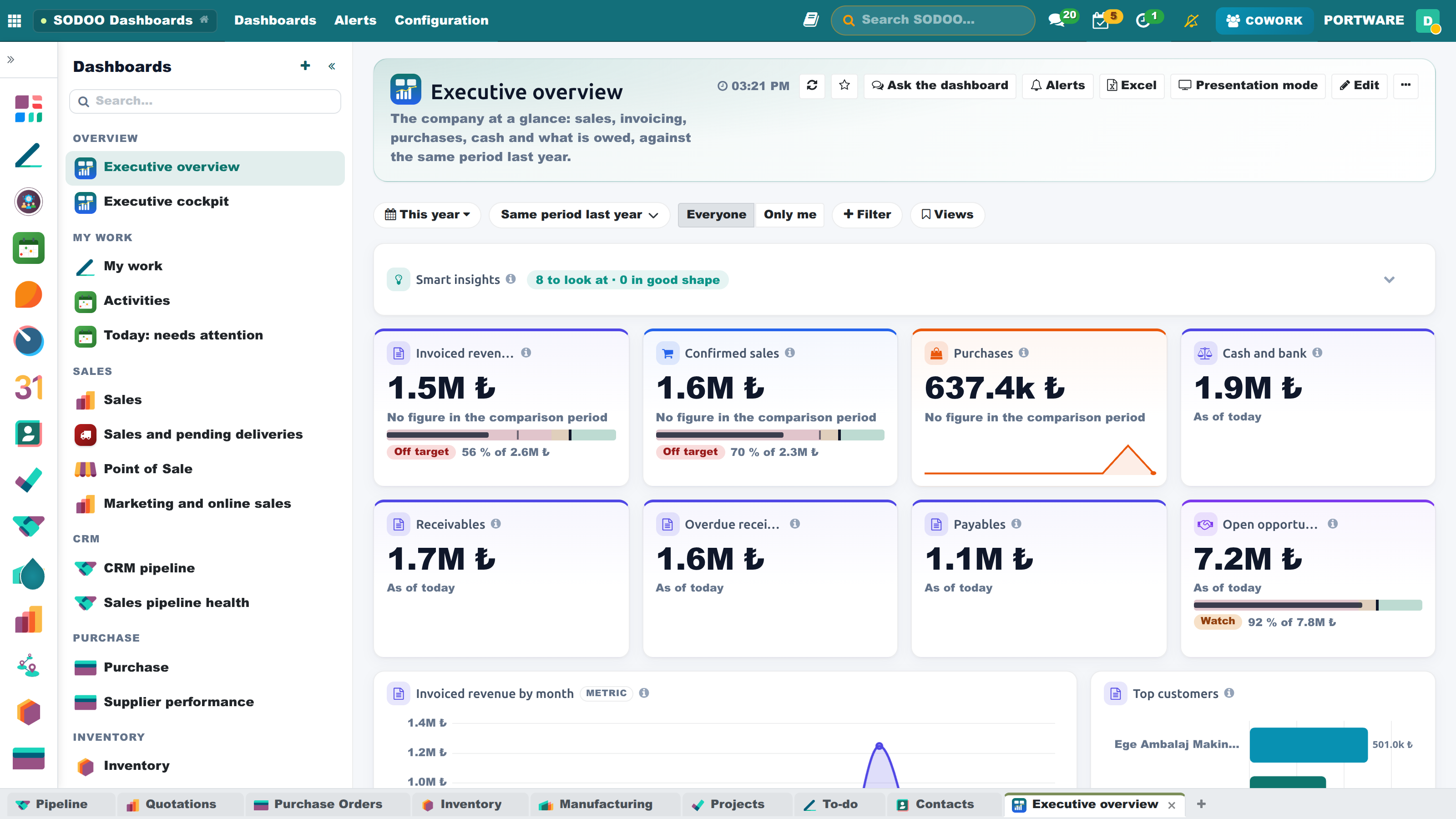Refresh the dashboard with the reload icon
1456x819 pixels.
tap(812, 86)
